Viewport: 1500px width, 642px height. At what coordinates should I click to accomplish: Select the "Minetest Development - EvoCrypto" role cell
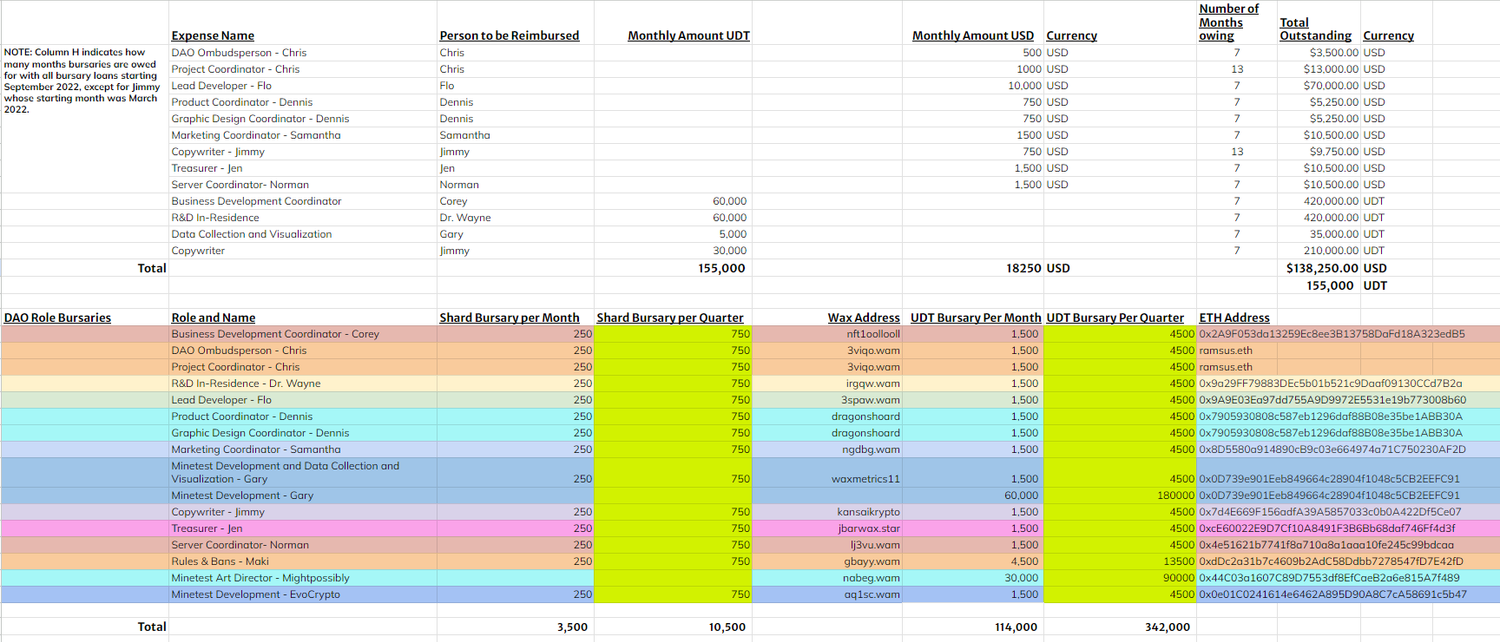tap(255, 594)
